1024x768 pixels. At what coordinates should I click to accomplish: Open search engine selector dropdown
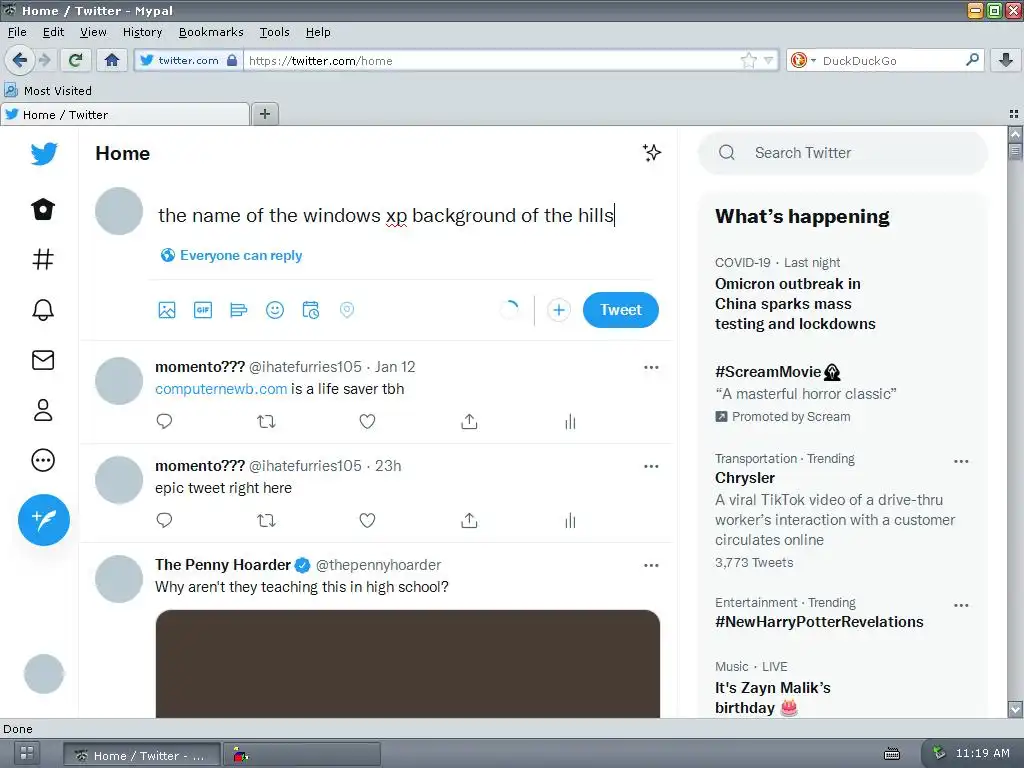click(x=803, y=61)
